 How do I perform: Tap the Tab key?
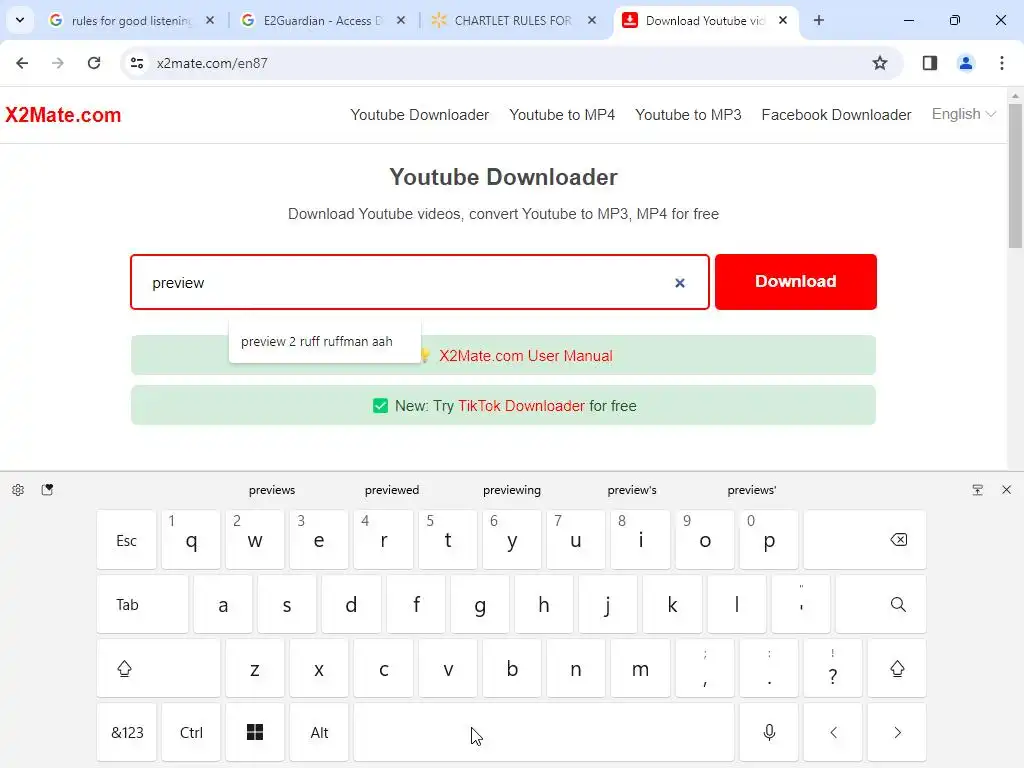[142, 605]
